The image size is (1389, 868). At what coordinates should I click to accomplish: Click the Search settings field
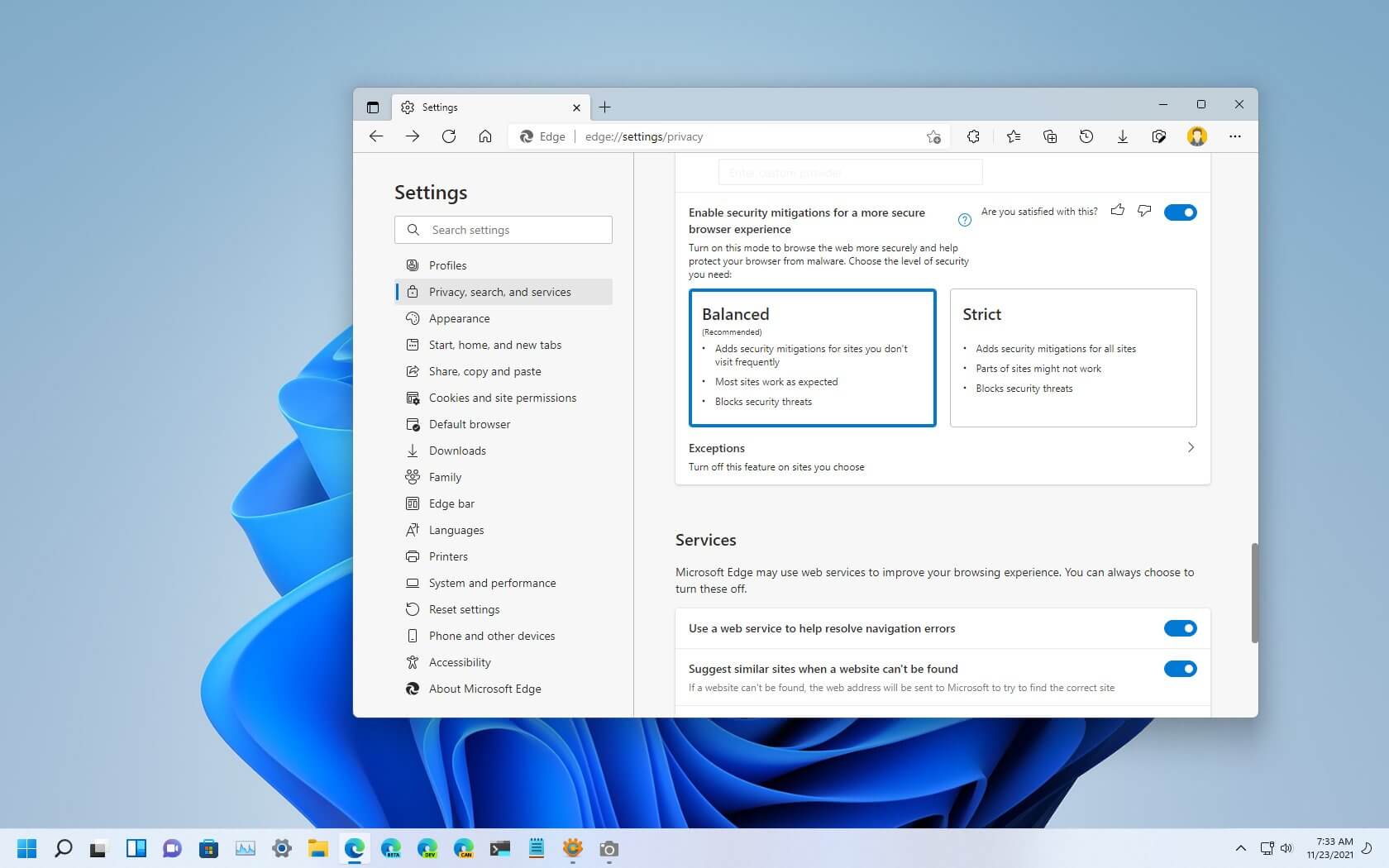[x=504, y=230]
